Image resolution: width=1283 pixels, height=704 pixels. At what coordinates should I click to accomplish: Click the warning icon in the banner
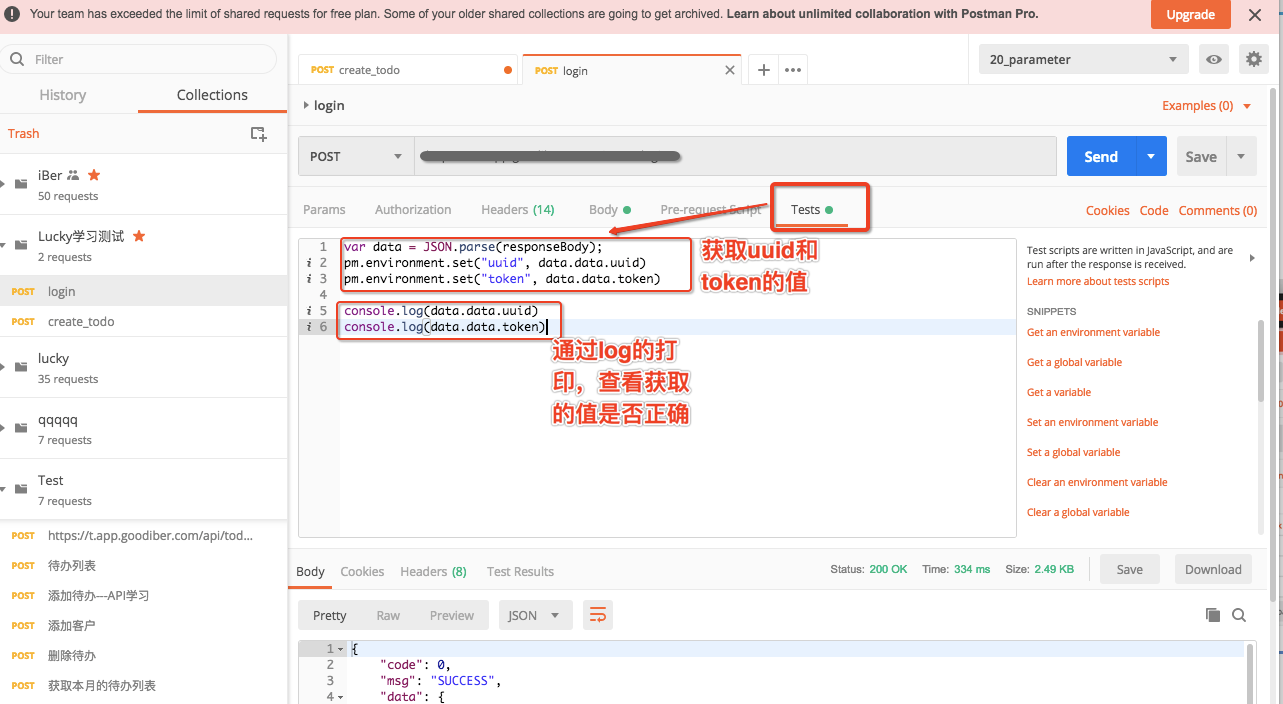[x=14, y=14]
